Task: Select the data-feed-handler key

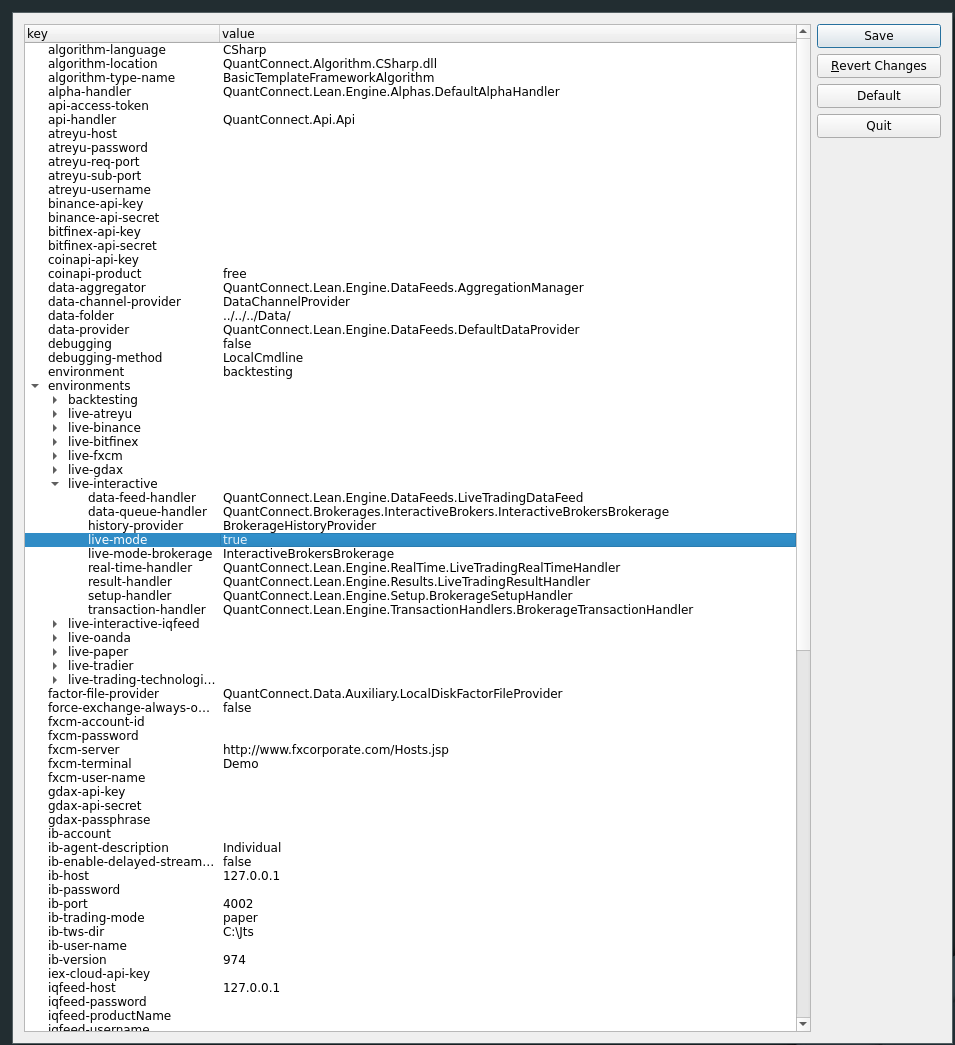Action: click(142, 498)
